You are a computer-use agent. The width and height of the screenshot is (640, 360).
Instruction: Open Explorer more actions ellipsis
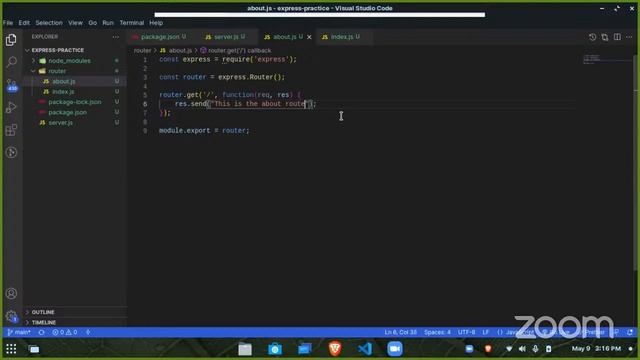116,37
